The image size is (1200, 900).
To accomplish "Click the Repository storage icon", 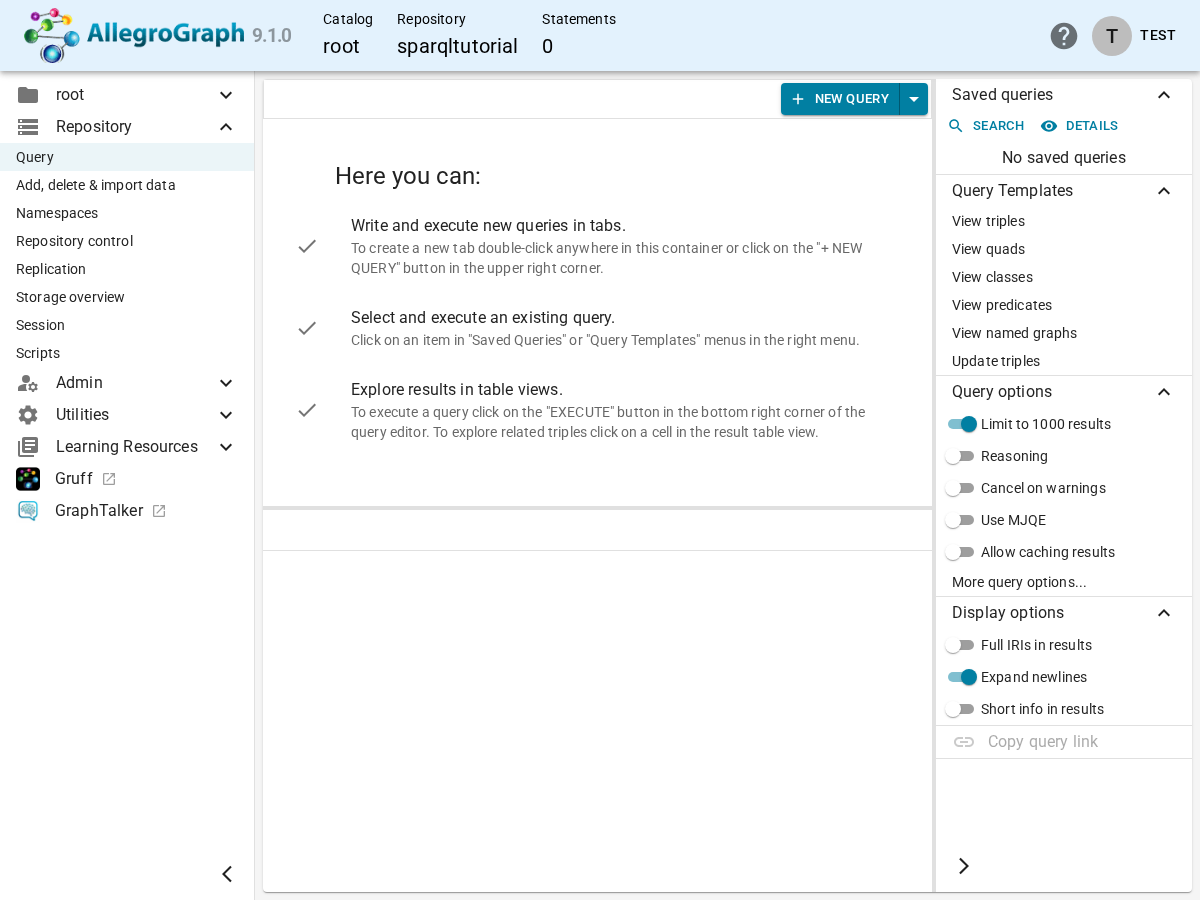I will pyautogui.click(x=28, y=127).
